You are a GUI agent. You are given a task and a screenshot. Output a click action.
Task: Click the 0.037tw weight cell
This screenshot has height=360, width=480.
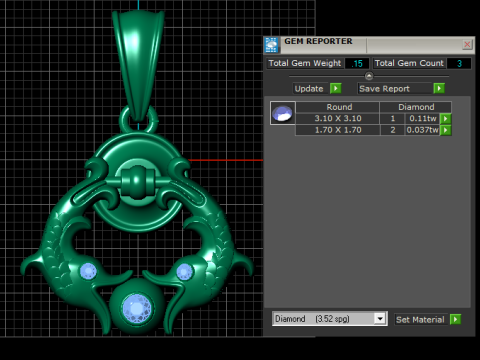pos(422,130)
